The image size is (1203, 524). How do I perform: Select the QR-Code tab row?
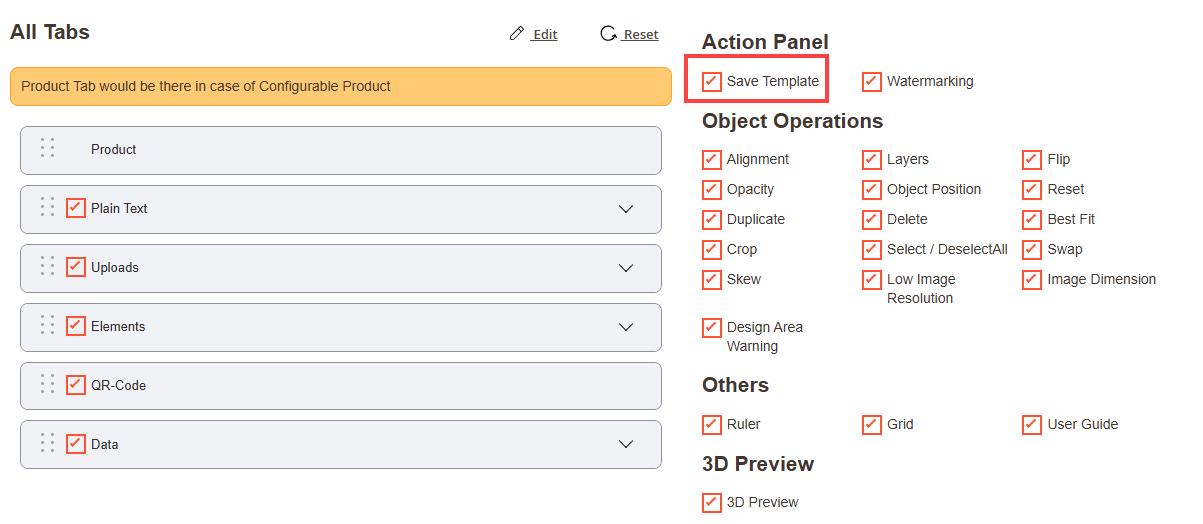click(340, 386)
